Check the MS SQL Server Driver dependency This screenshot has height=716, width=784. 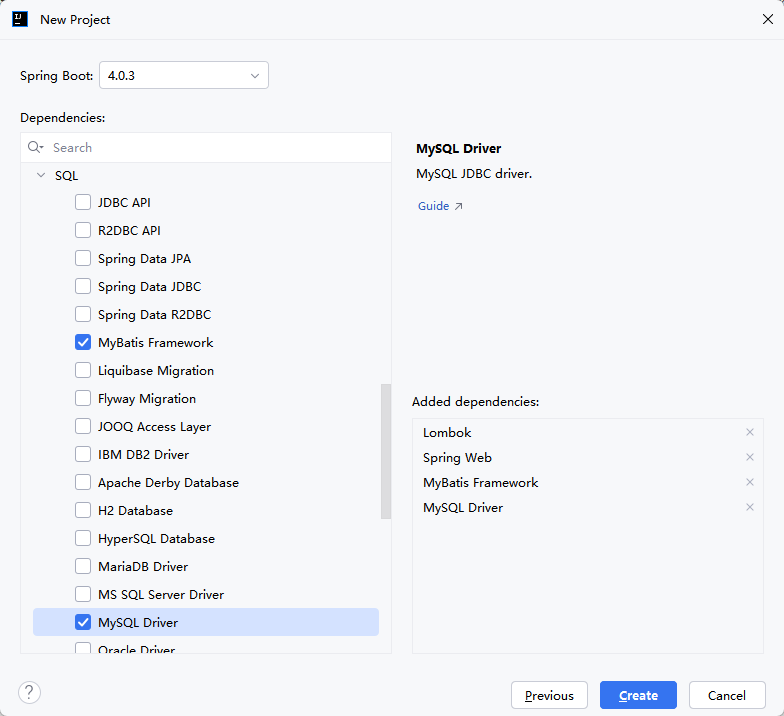(83, 594)
